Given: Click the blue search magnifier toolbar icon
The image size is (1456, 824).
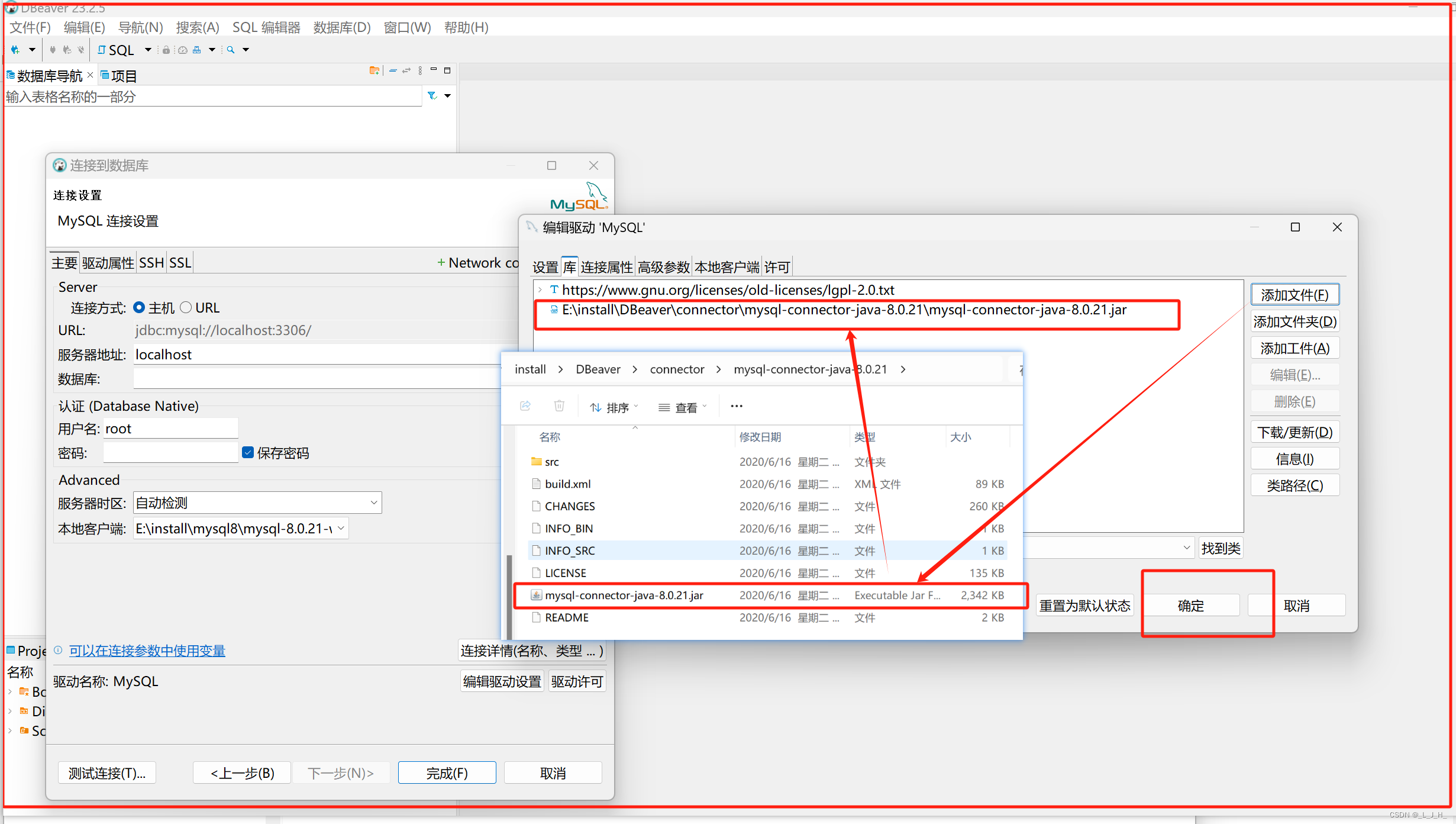Looking at the screenshot, I should (x=231, y=50).
